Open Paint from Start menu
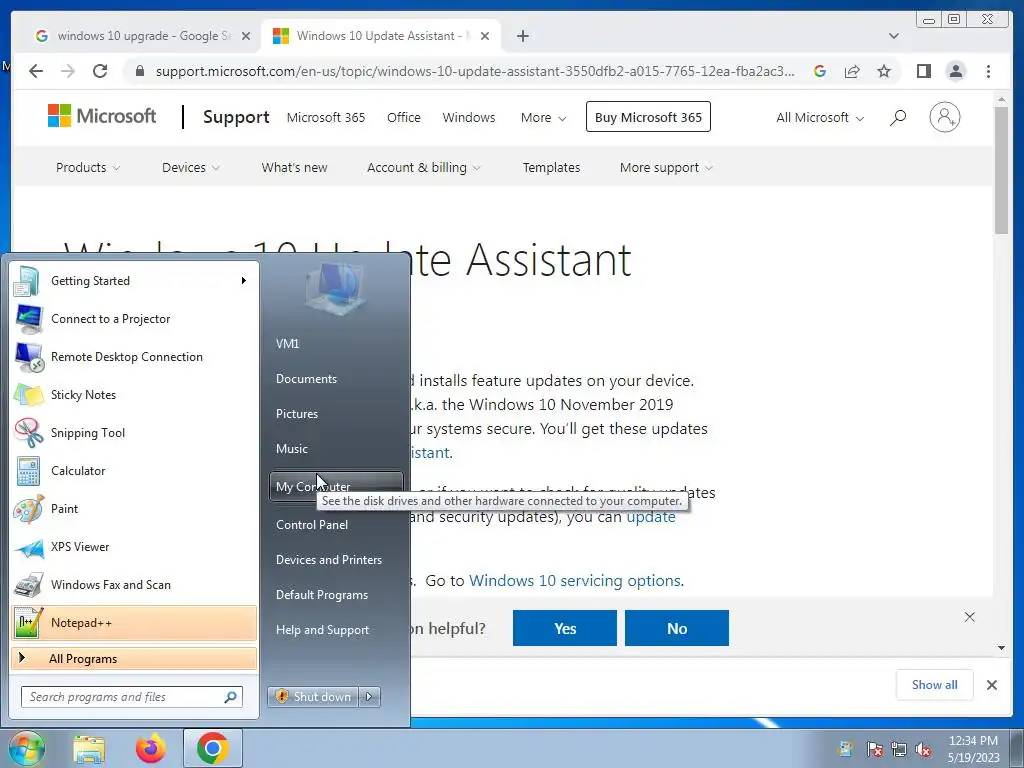 (134, 508)
